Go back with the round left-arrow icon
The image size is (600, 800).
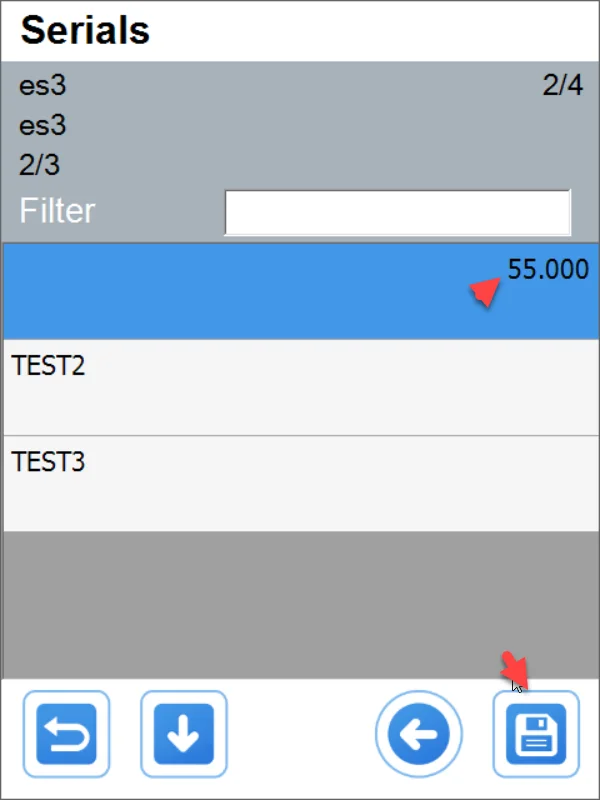pyautogui.click(x=419, y=735)
